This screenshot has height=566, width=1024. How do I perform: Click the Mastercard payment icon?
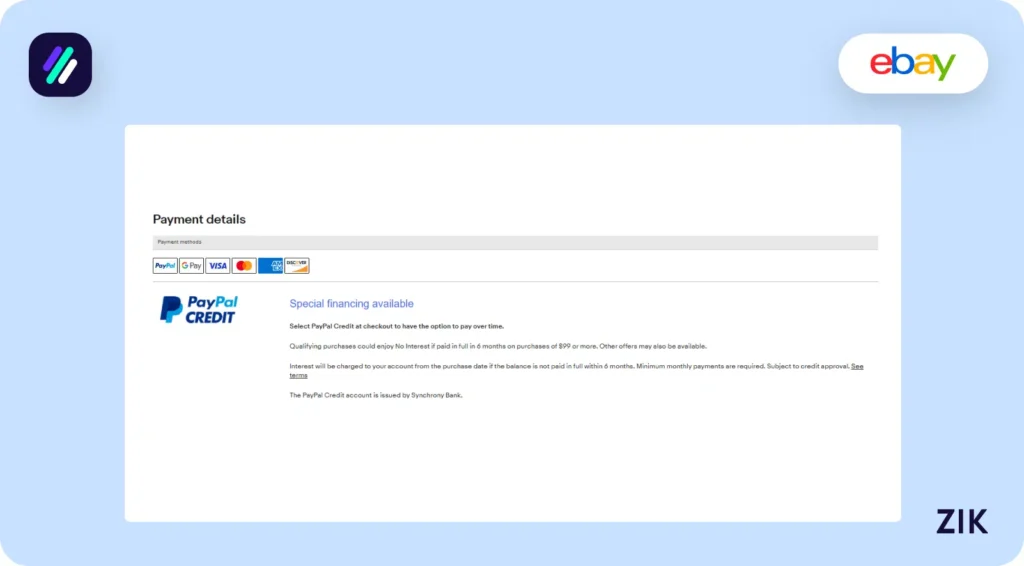tap(244, 266)
